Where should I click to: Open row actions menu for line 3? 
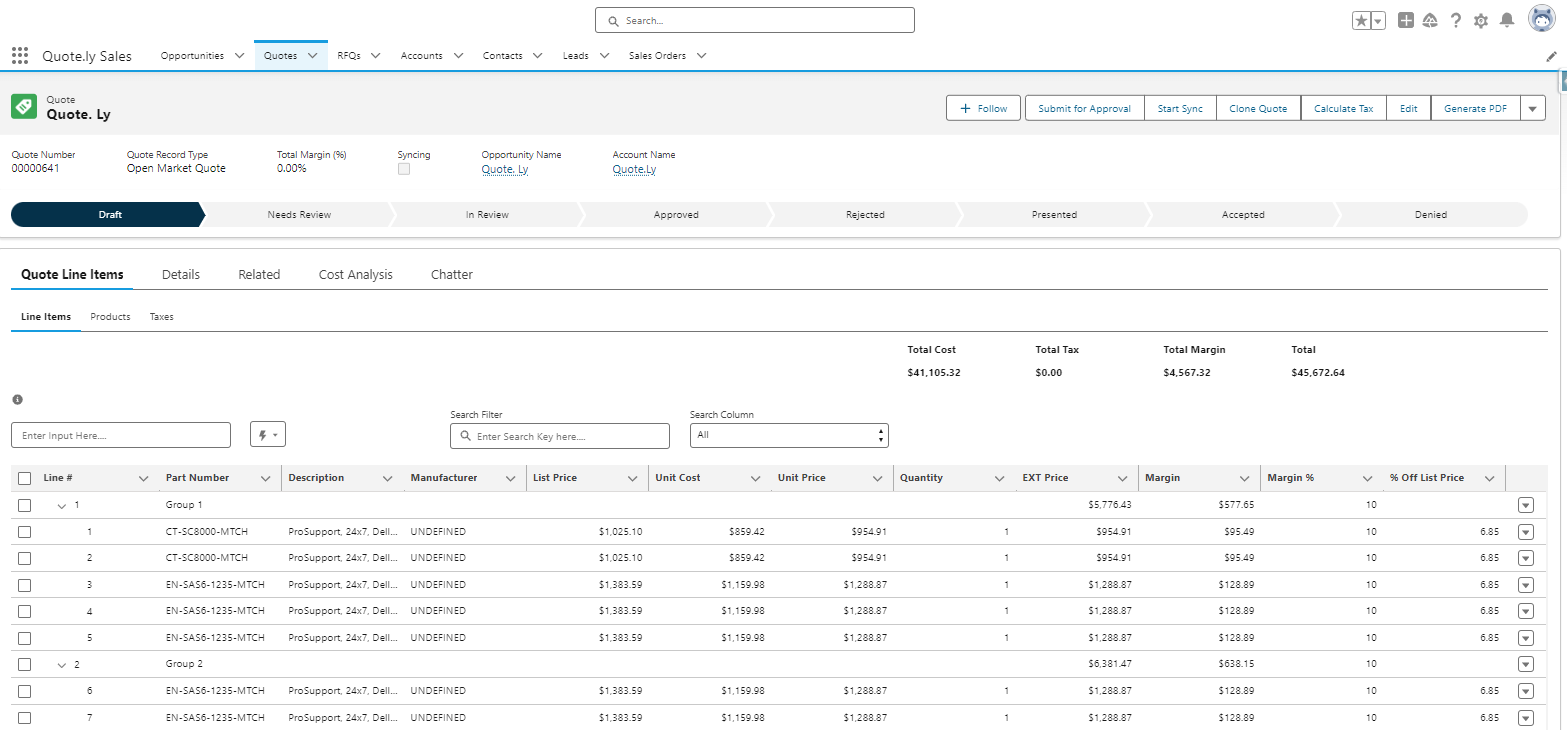pos(1525,585)
